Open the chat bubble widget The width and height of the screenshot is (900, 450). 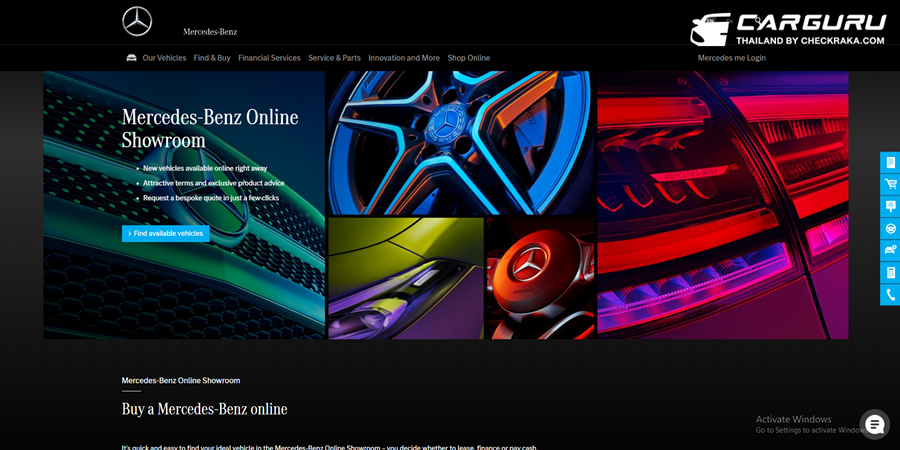(874, 424)
